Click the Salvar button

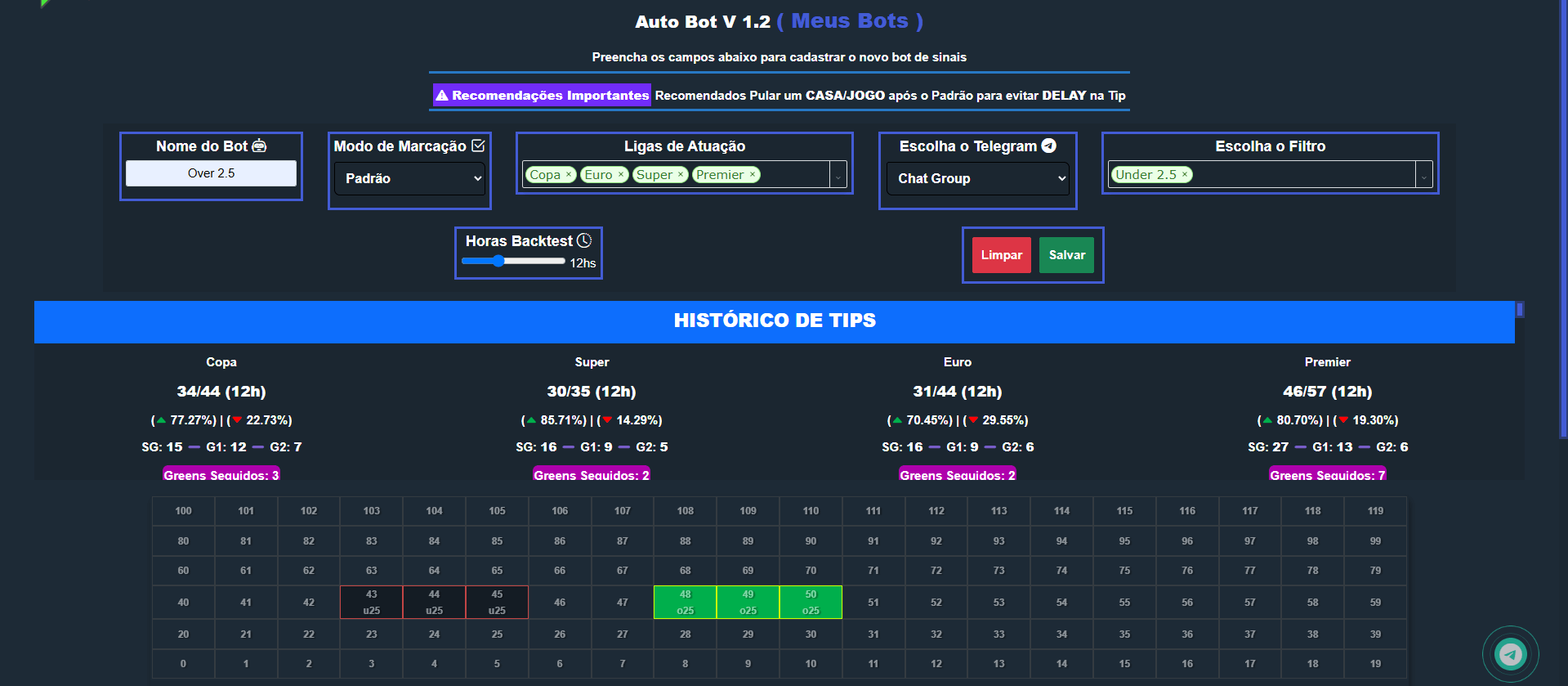click(1067, 255)
